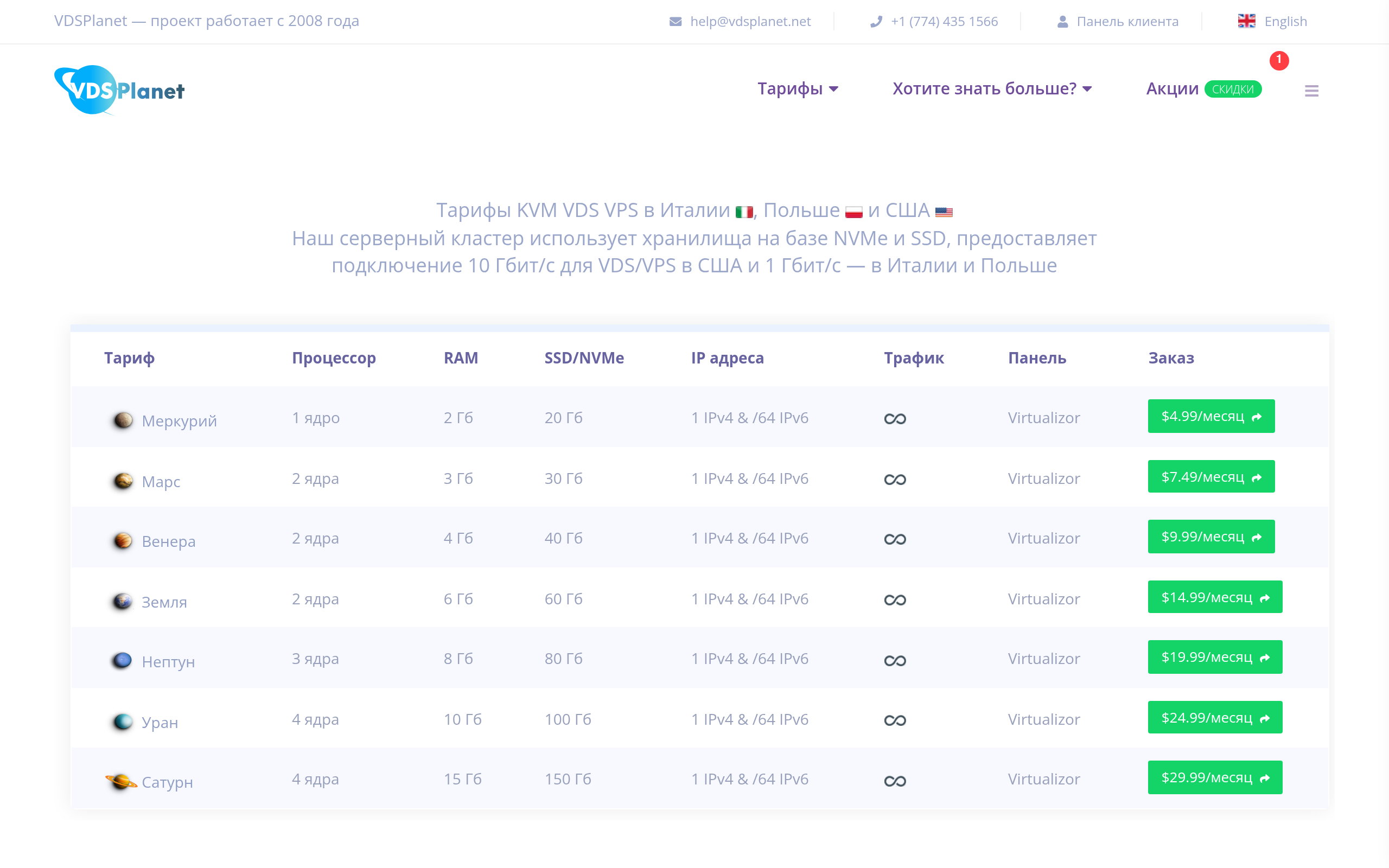Click the 60 Гб storage cell

click(x=563, y=599)
